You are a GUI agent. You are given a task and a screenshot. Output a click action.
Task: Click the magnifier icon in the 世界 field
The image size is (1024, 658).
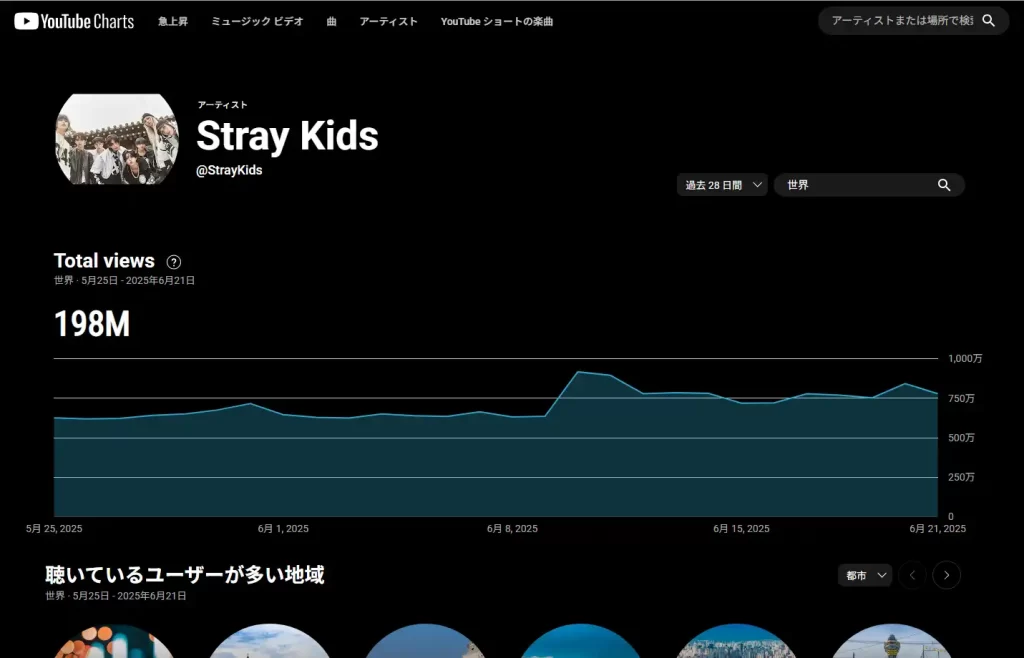(x=943, y=185)
